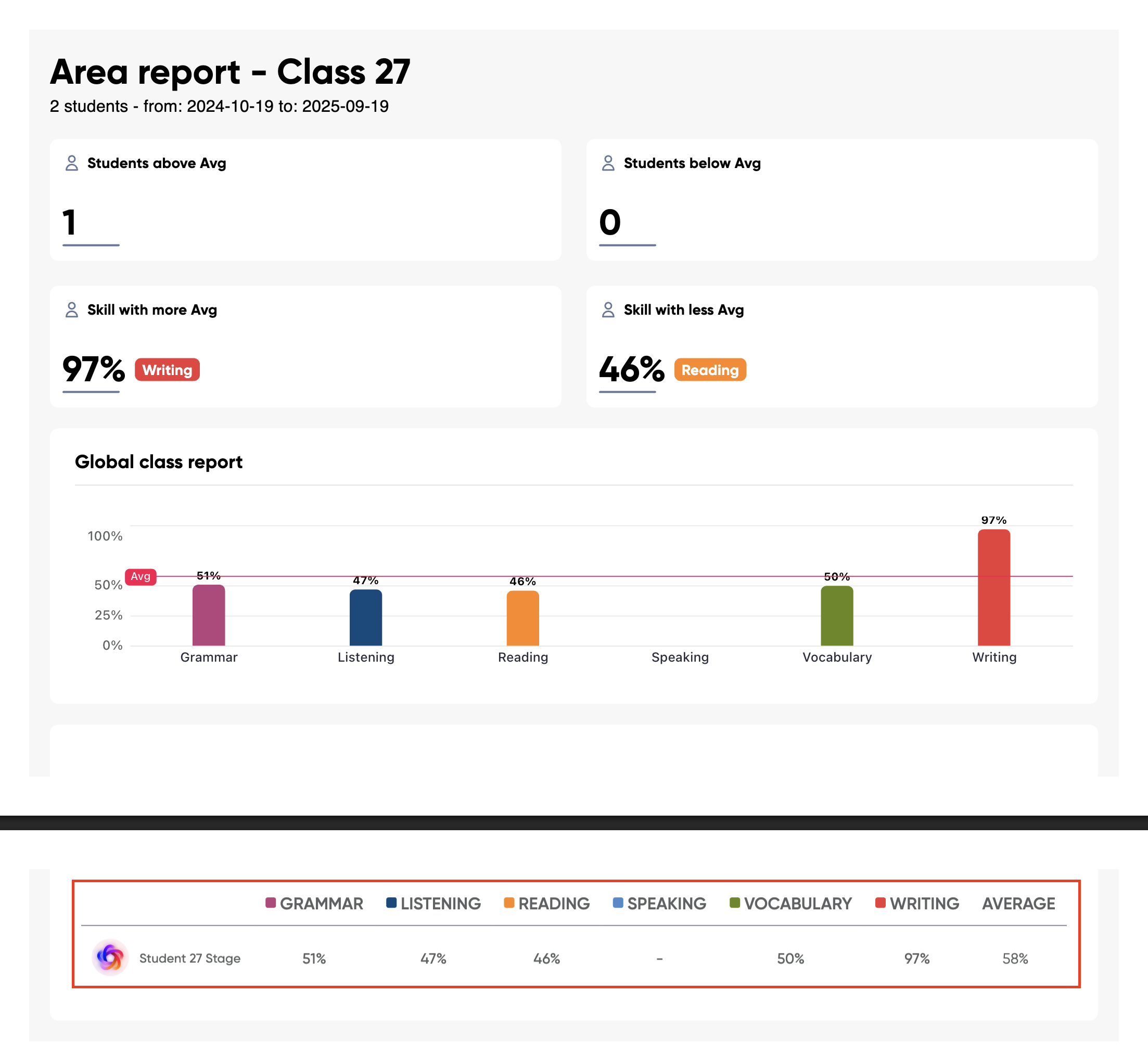Click the light blue Speaking legend swatch
The width and height of the screenshot is (1148, 1057).
point(618,903)
